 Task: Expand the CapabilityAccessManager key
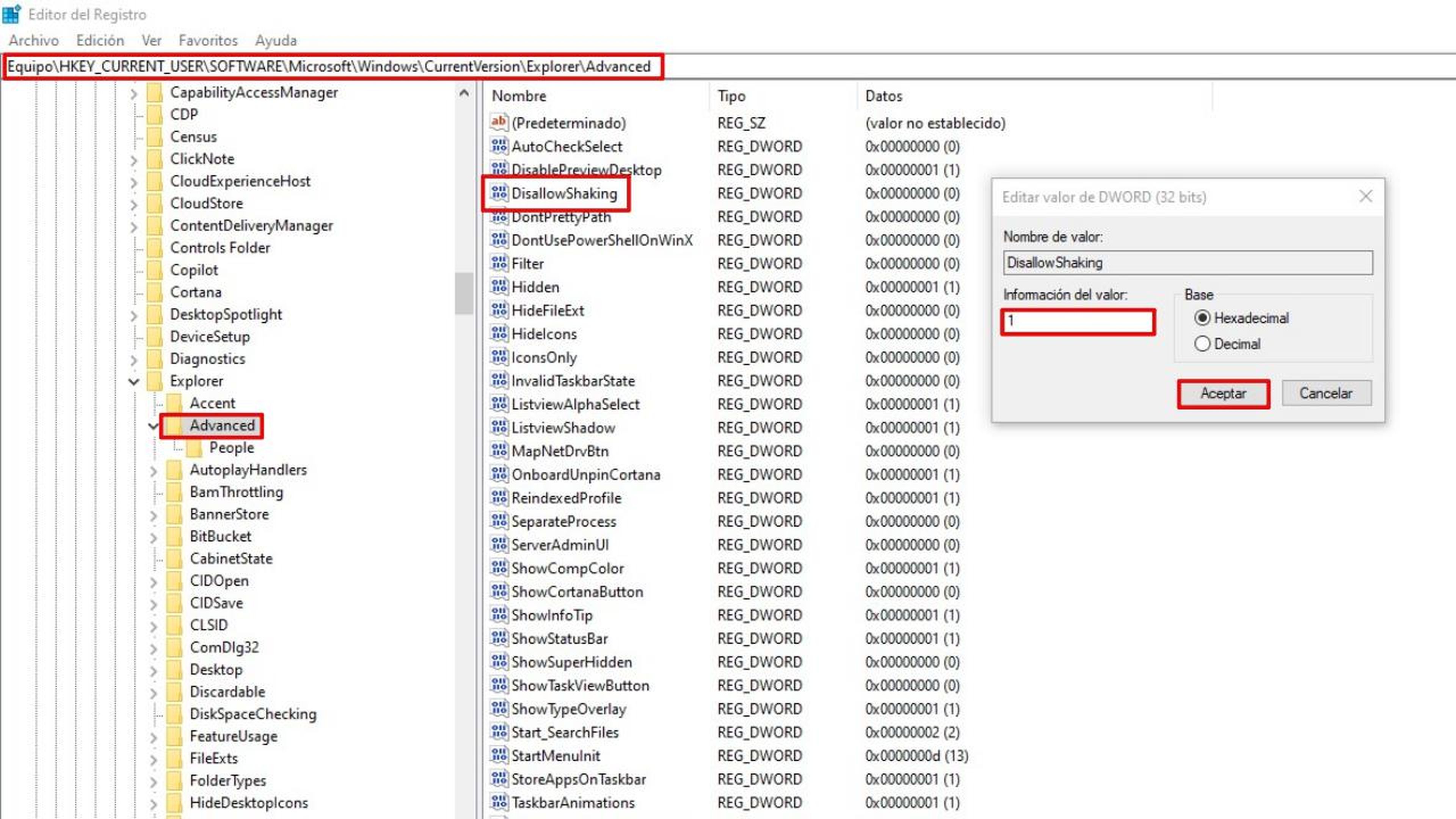click(x=133, y=93)
